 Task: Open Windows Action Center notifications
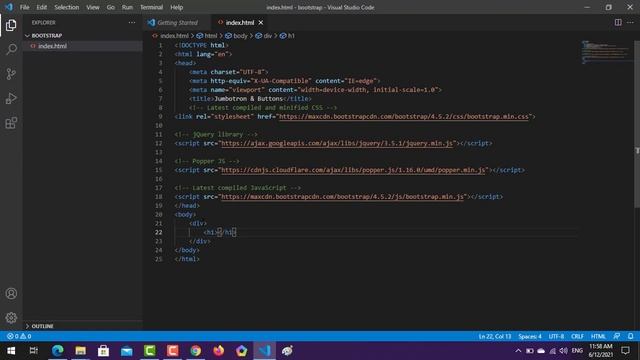625,351
